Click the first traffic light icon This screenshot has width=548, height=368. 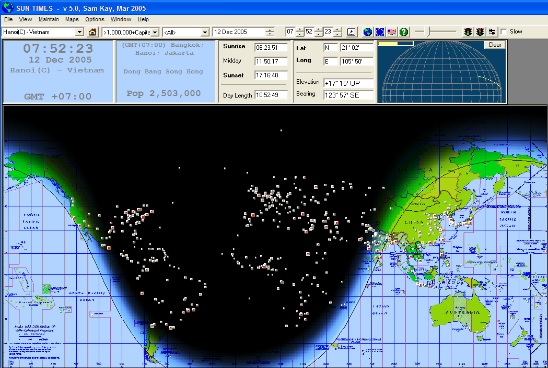point(468,32)
